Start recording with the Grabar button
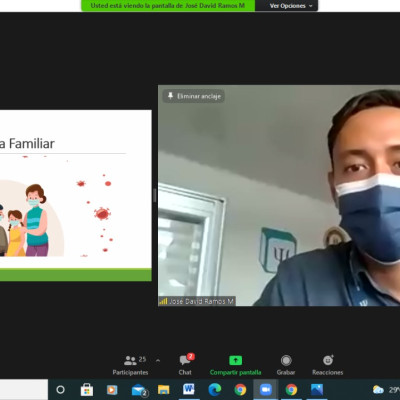 pyautogui.click(x=286, y=365)
